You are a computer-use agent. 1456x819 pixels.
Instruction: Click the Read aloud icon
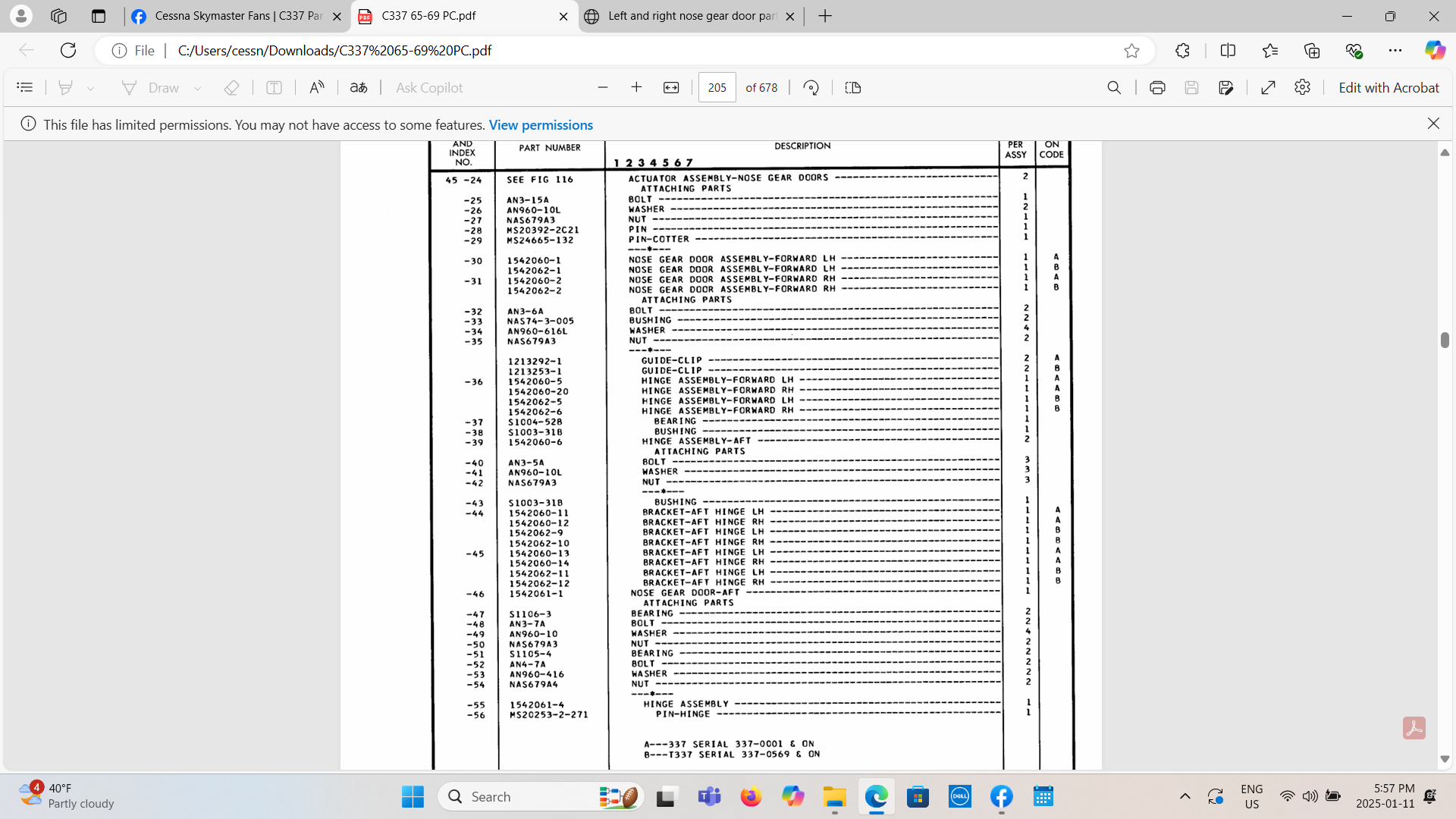[x=317, y=88]
